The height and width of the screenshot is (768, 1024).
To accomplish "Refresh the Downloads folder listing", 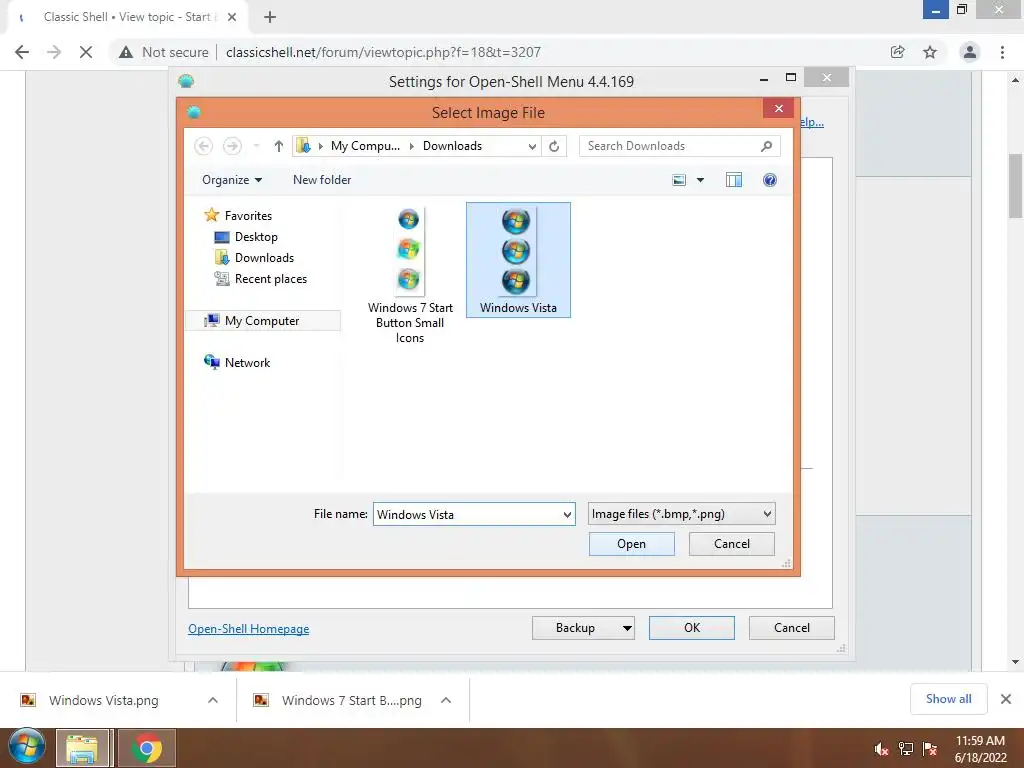I will coord(554,146).
